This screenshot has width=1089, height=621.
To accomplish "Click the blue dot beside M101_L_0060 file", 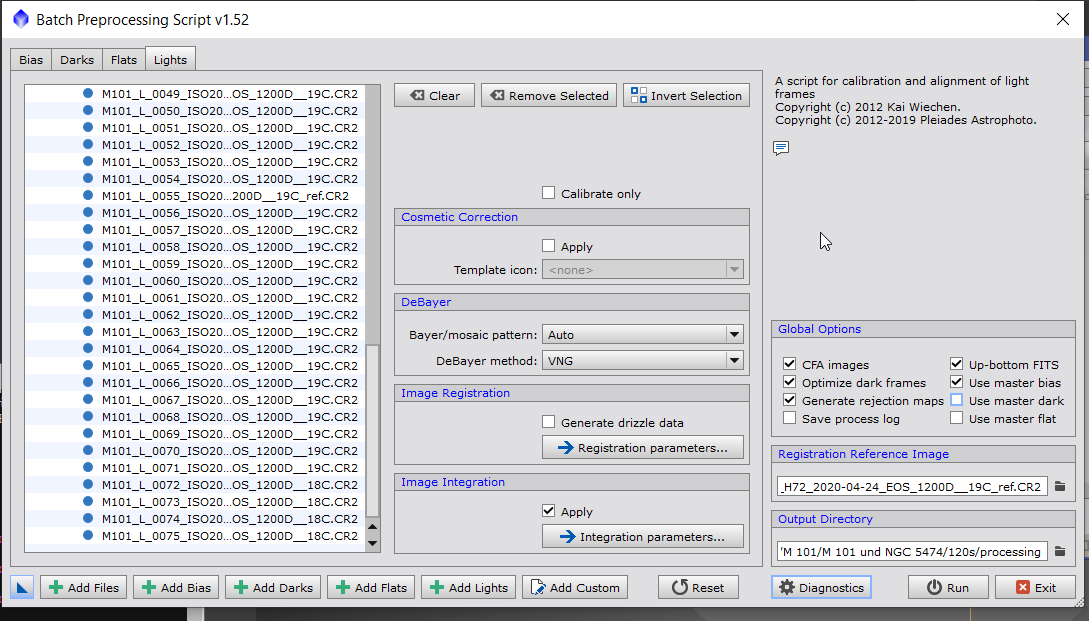I will click(x=88, y=280).
